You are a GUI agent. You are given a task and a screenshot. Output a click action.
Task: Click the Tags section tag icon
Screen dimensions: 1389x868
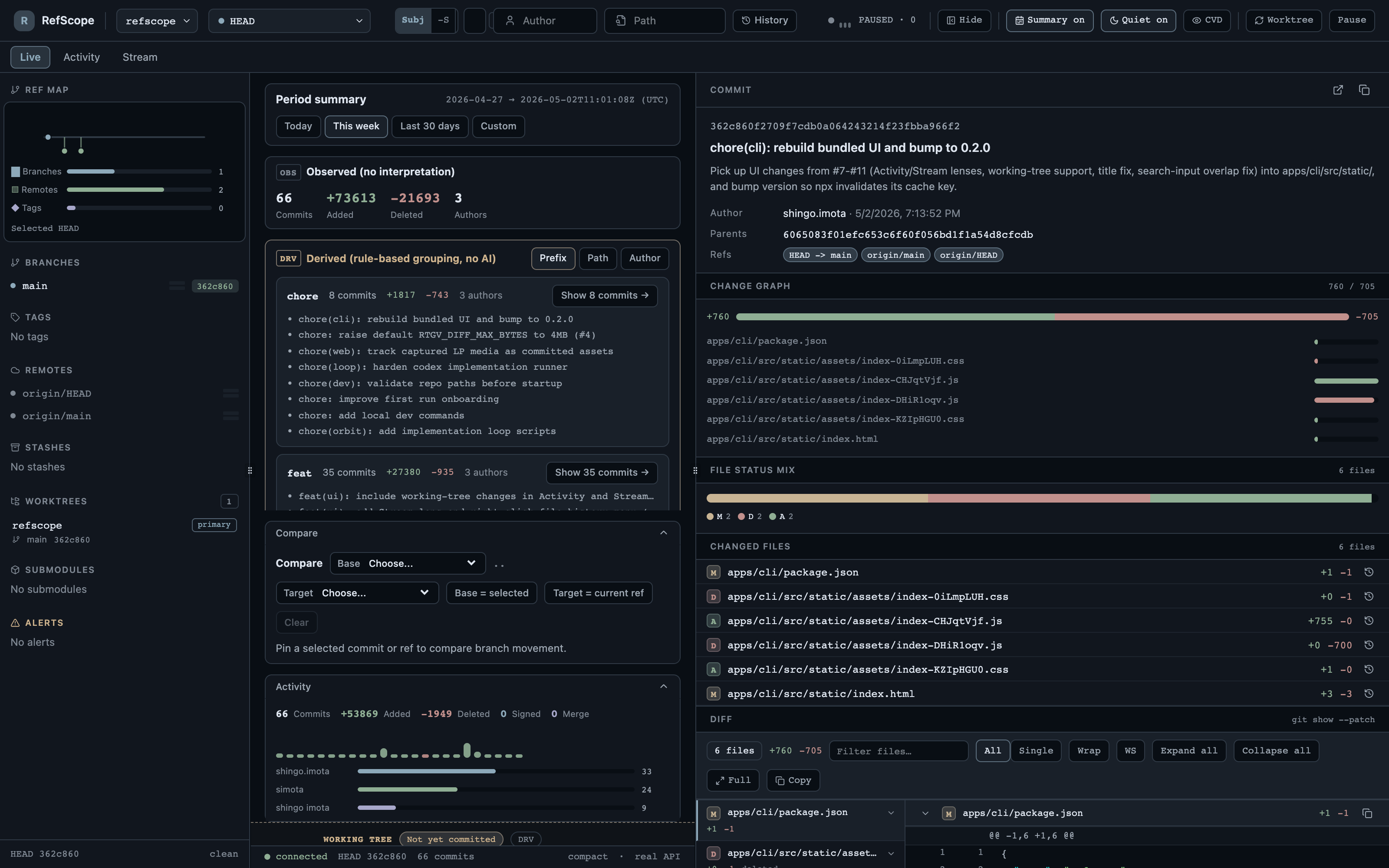pos(16,317)
